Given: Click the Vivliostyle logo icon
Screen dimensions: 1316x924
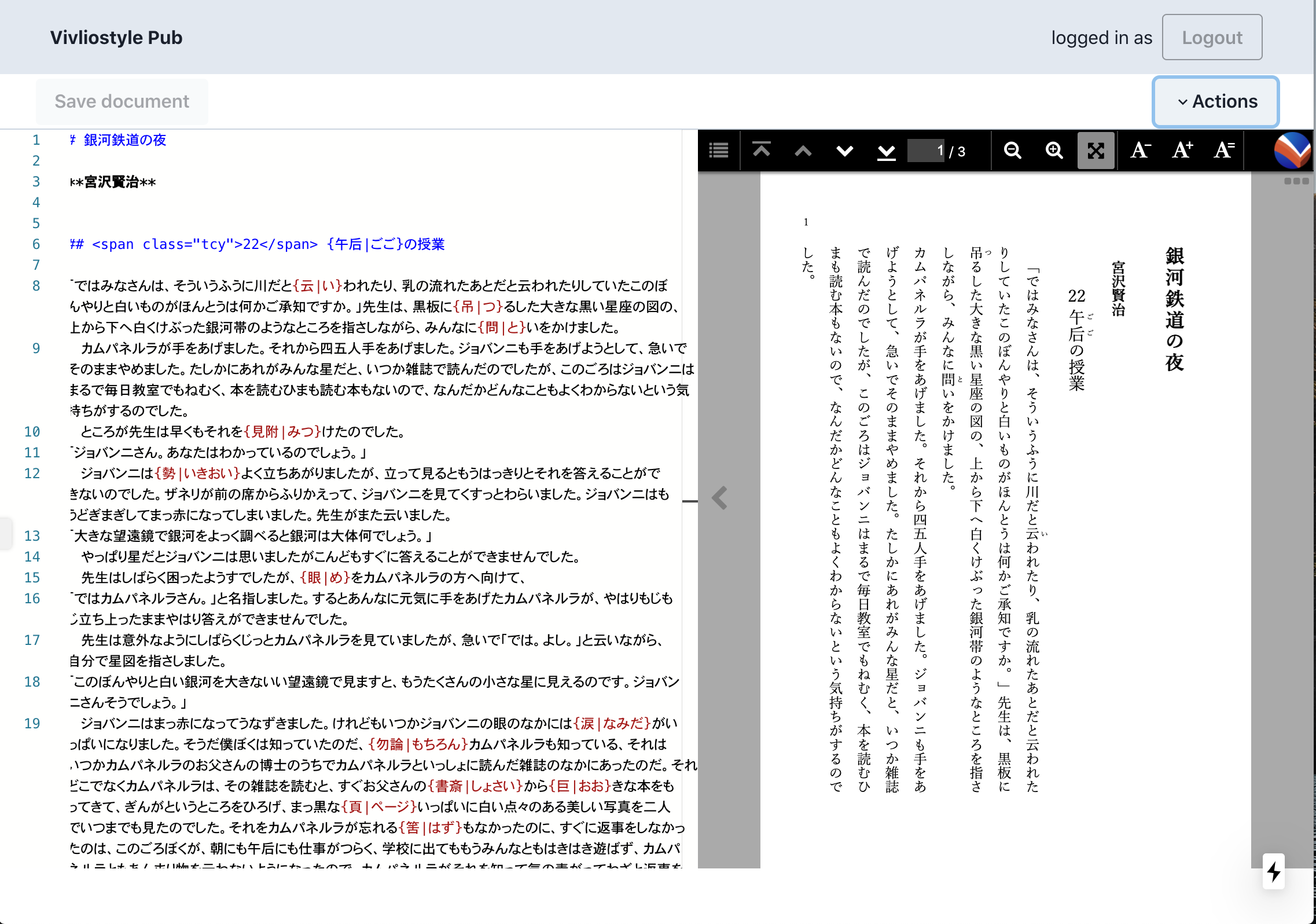Looking at the screenshot, I should point(1292,151).
